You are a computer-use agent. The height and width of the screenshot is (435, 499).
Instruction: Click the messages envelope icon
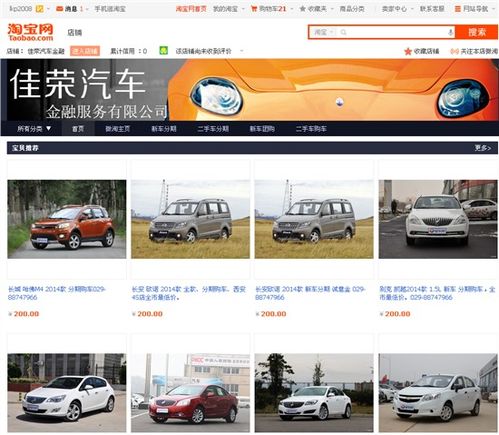tap(60, 9)
